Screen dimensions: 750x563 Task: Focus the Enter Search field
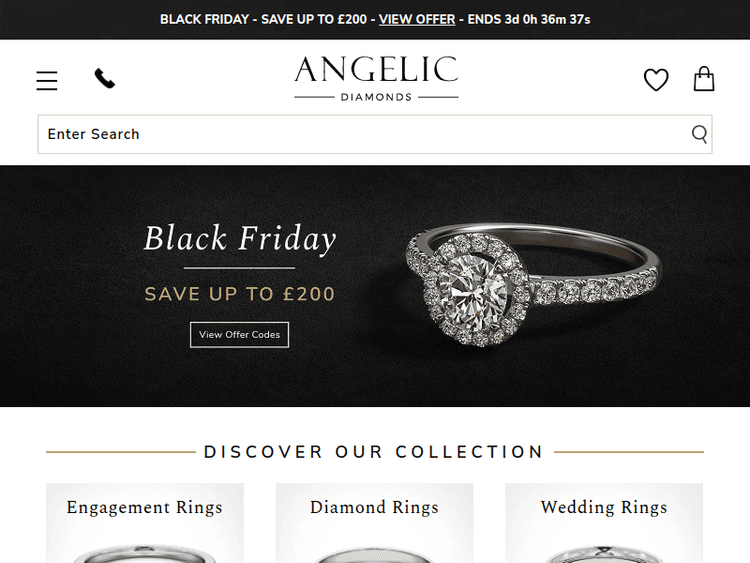tap(375, 134)
